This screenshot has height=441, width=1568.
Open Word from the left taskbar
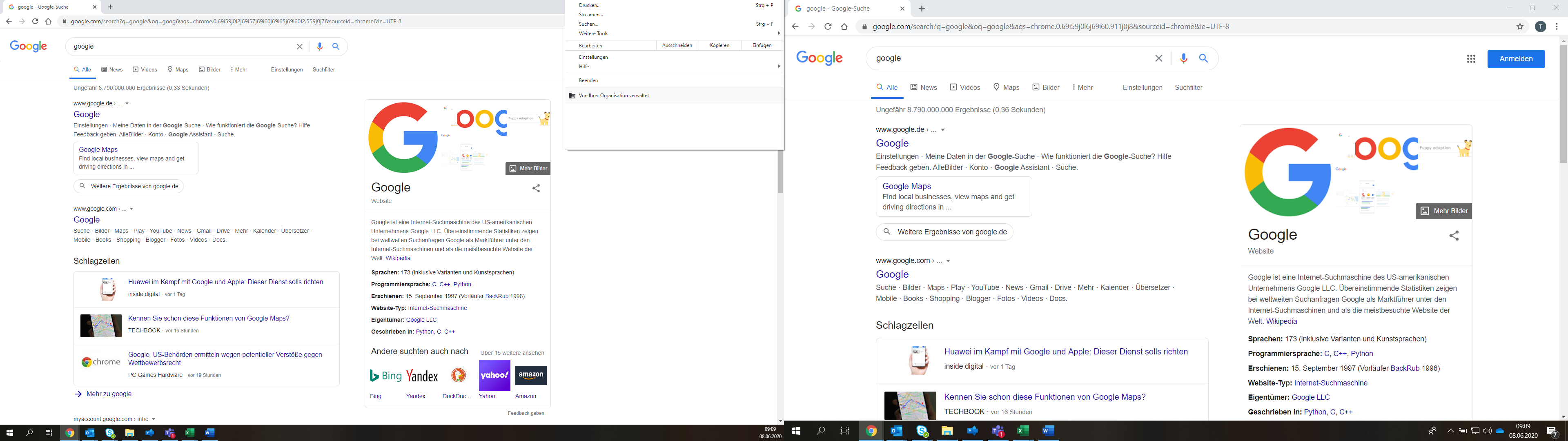point(209,433)
